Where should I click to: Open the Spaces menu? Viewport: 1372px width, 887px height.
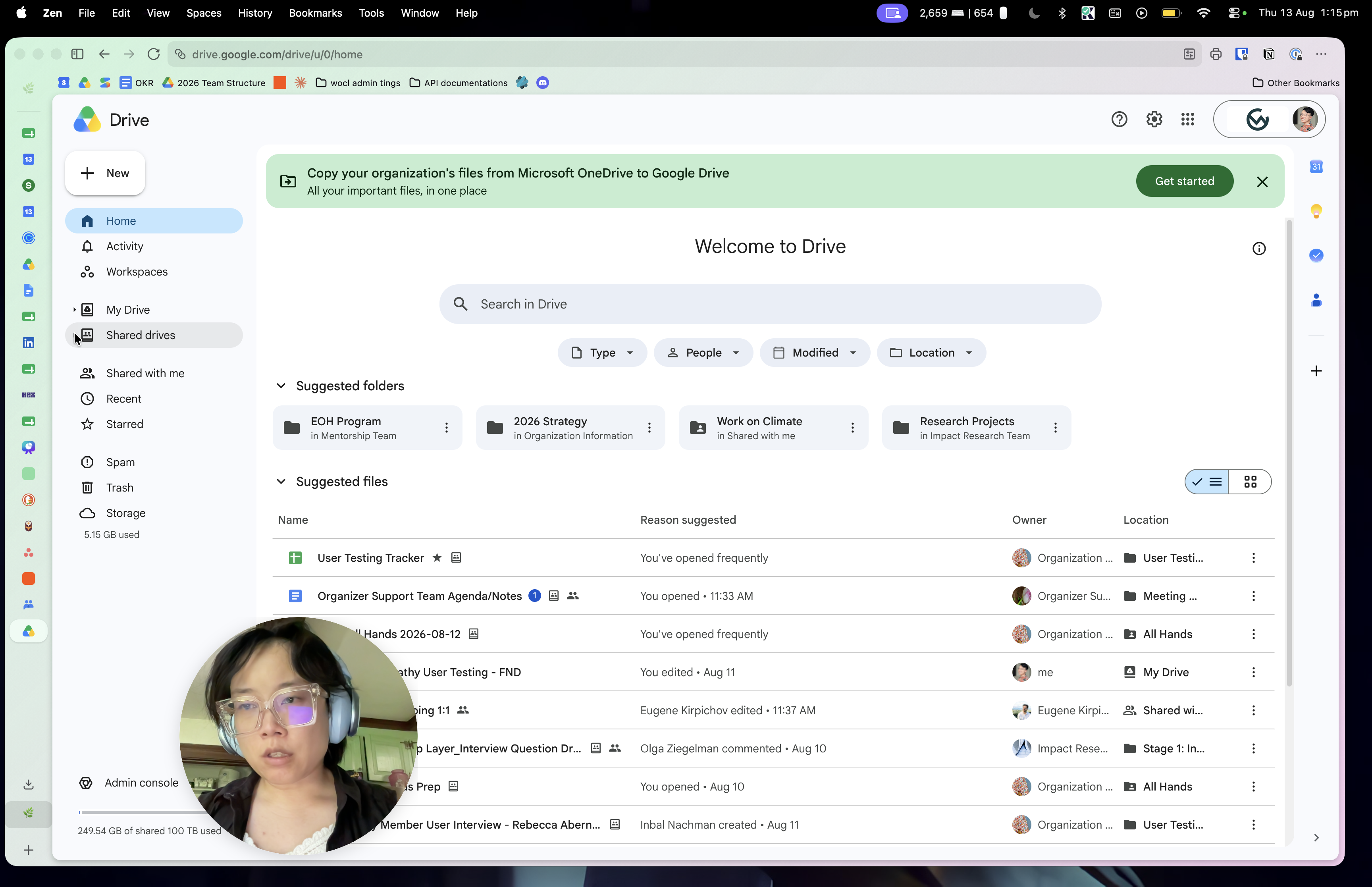click(x=204, y=13)
